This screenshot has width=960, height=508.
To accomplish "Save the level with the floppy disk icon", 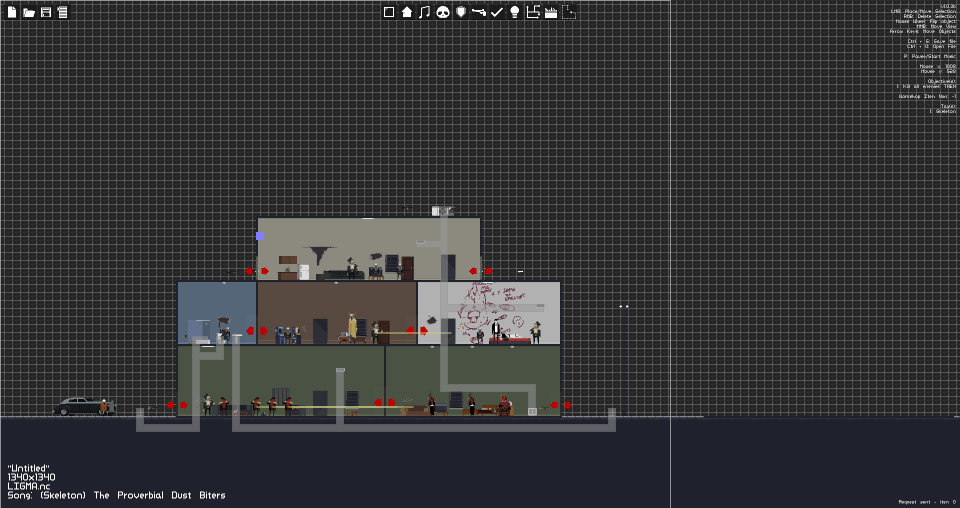I will click(x=46, y=12).
